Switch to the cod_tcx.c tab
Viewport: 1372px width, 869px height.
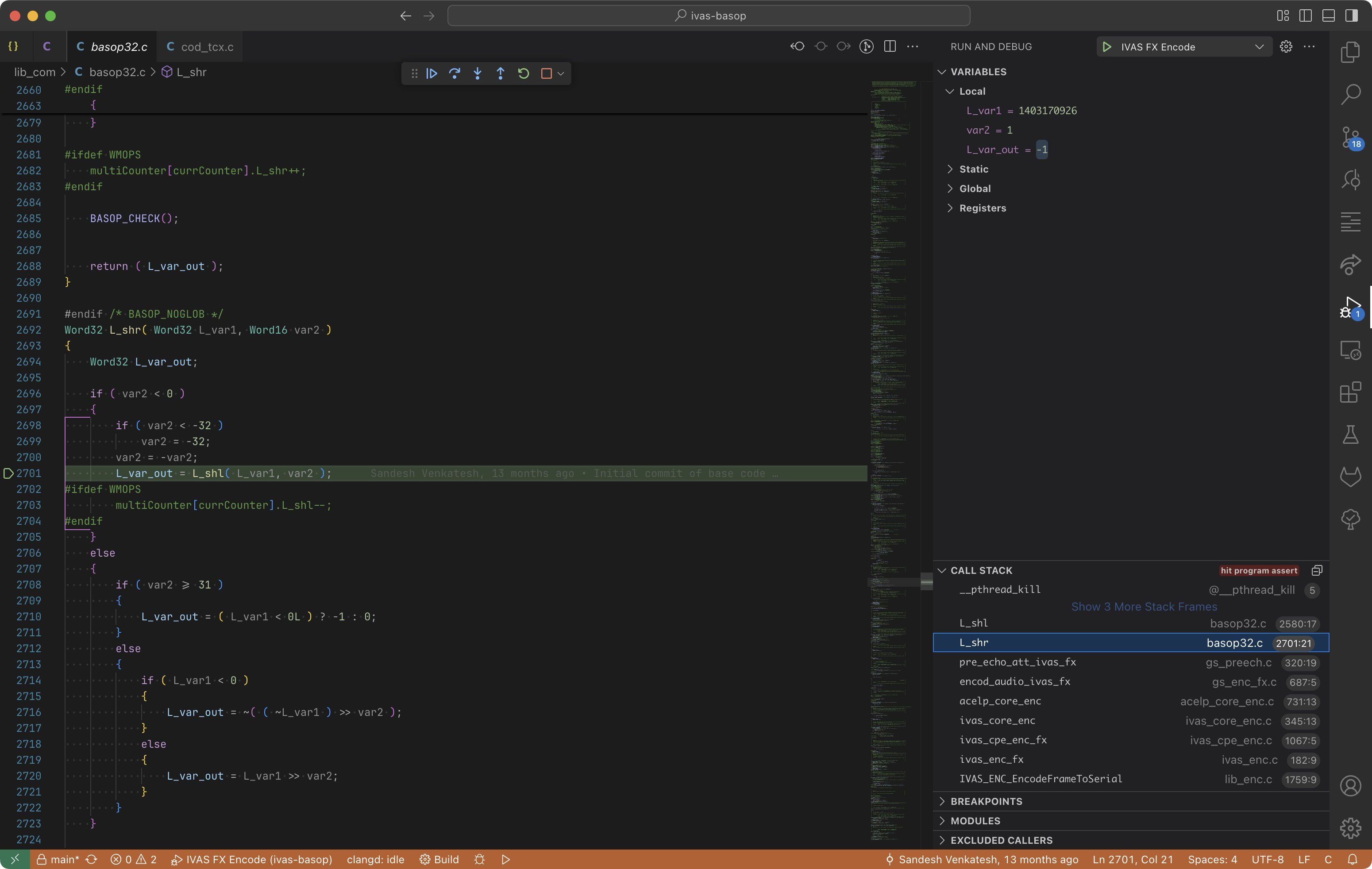click(207, 47)
